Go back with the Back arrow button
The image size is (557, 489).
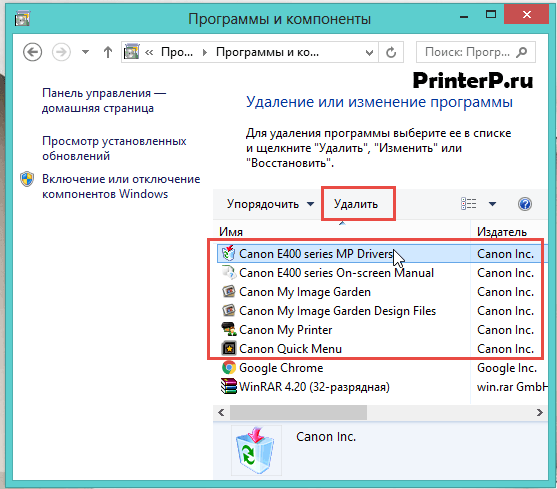coord(32,52)
